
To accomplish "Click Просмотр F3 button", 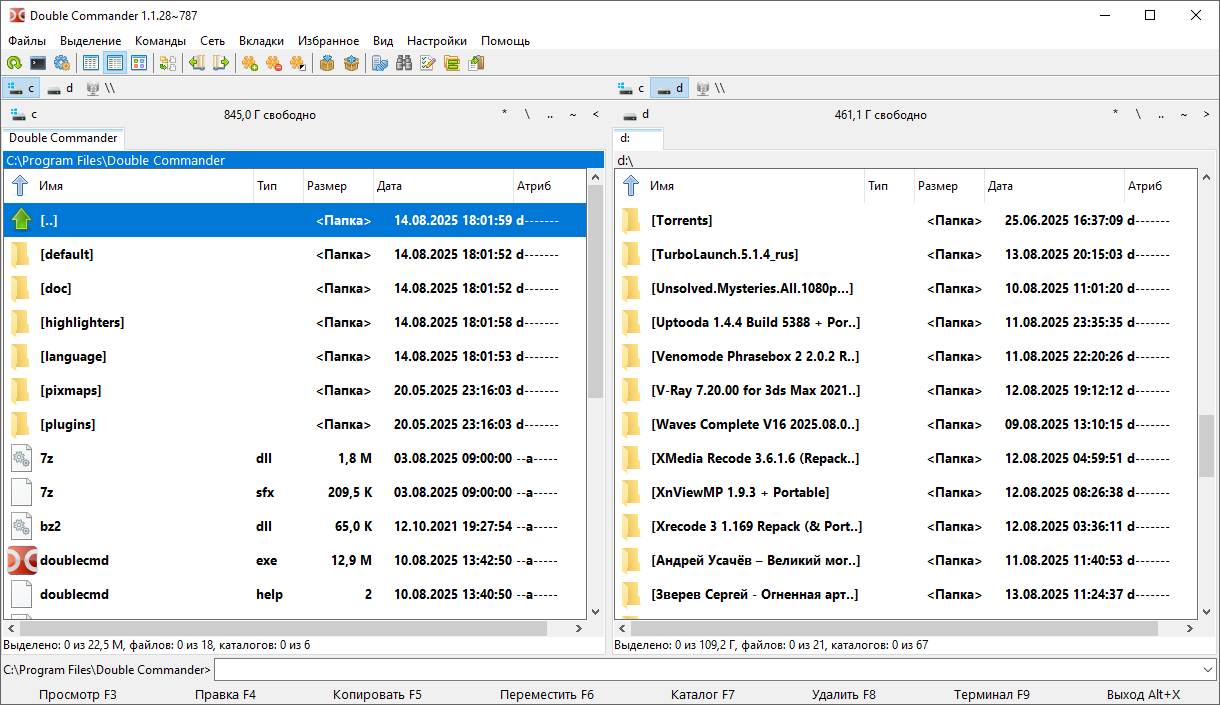I will point(78,694).
